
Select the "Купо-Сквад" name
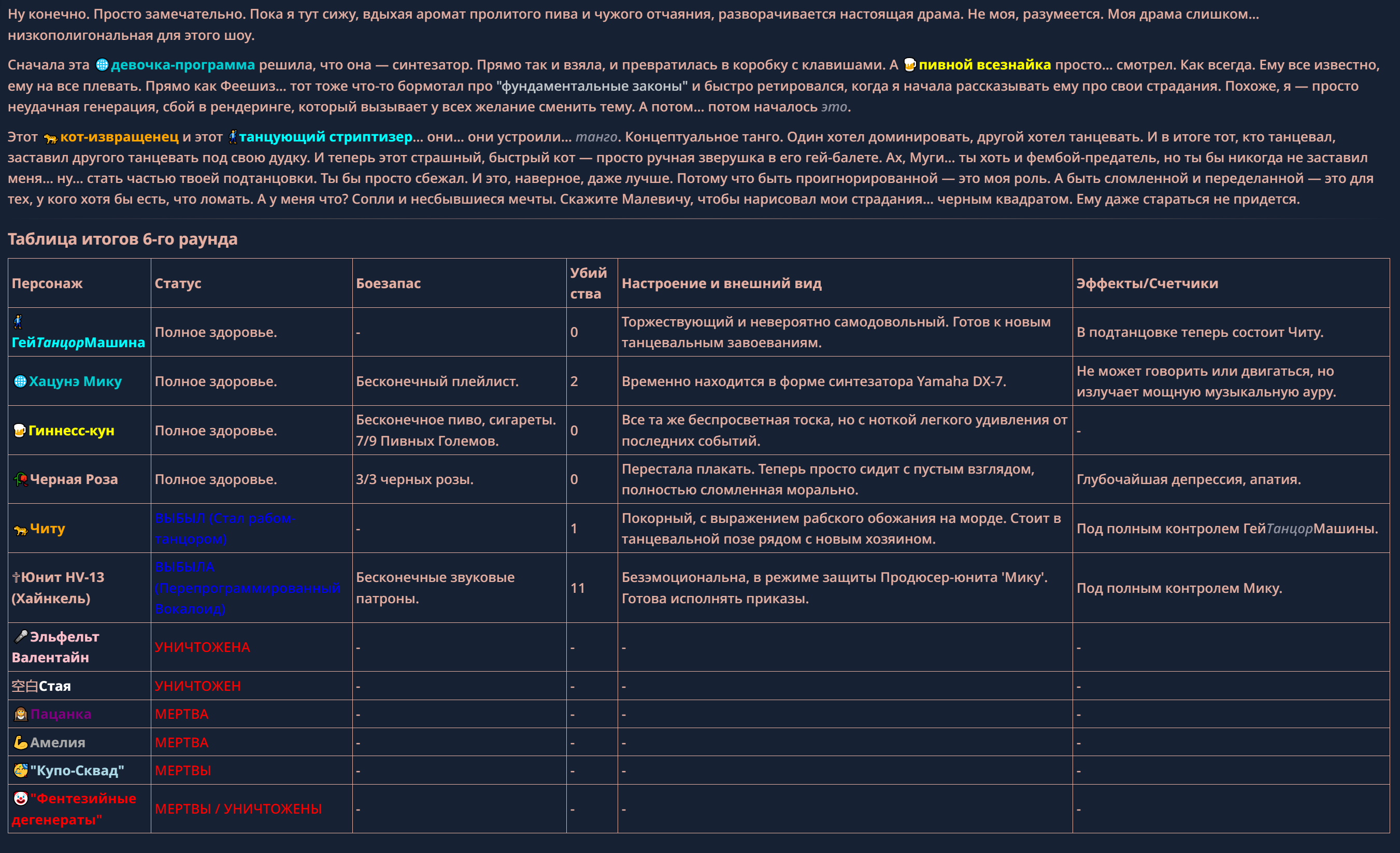[77, 771]
